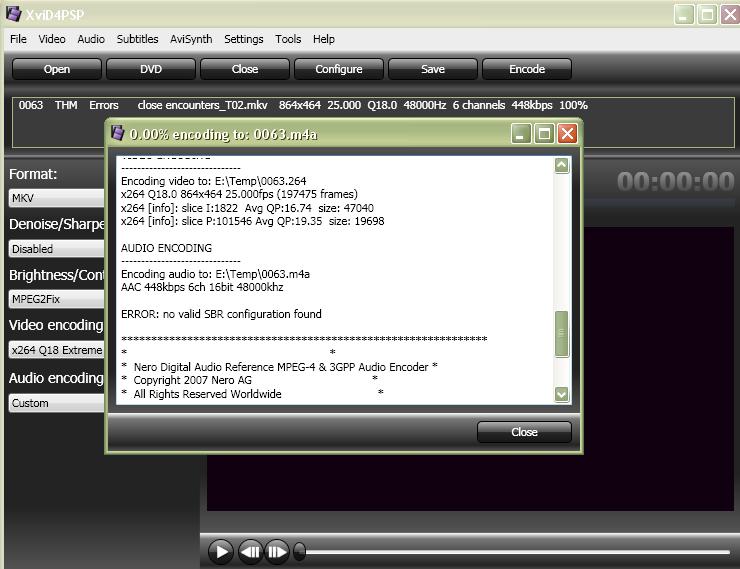The image size is (740, 569).
Task: Open the Subtitles menu
Action: (137, 39)
